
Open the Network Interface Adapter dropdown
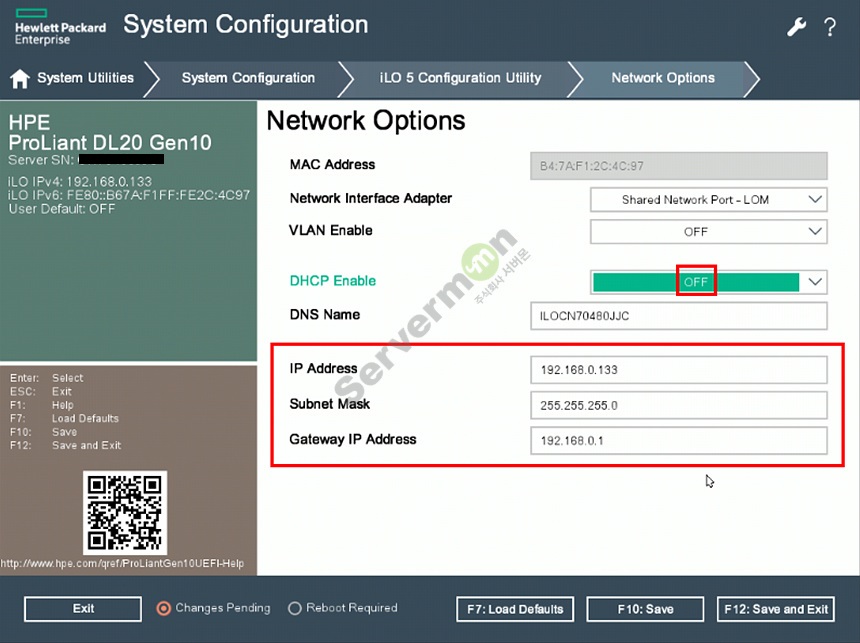point(708,200)
